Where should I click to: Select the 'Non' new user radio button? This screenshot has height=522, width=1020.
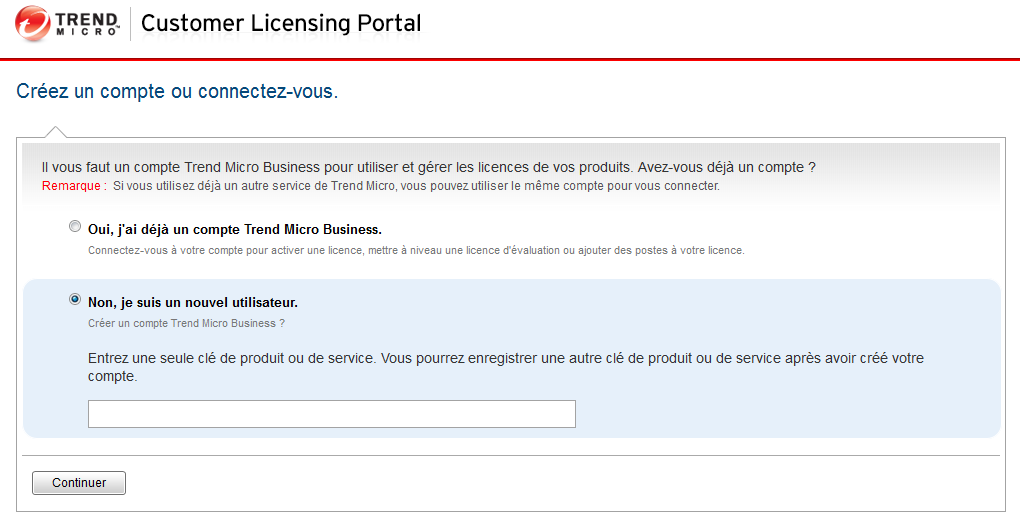75,299
